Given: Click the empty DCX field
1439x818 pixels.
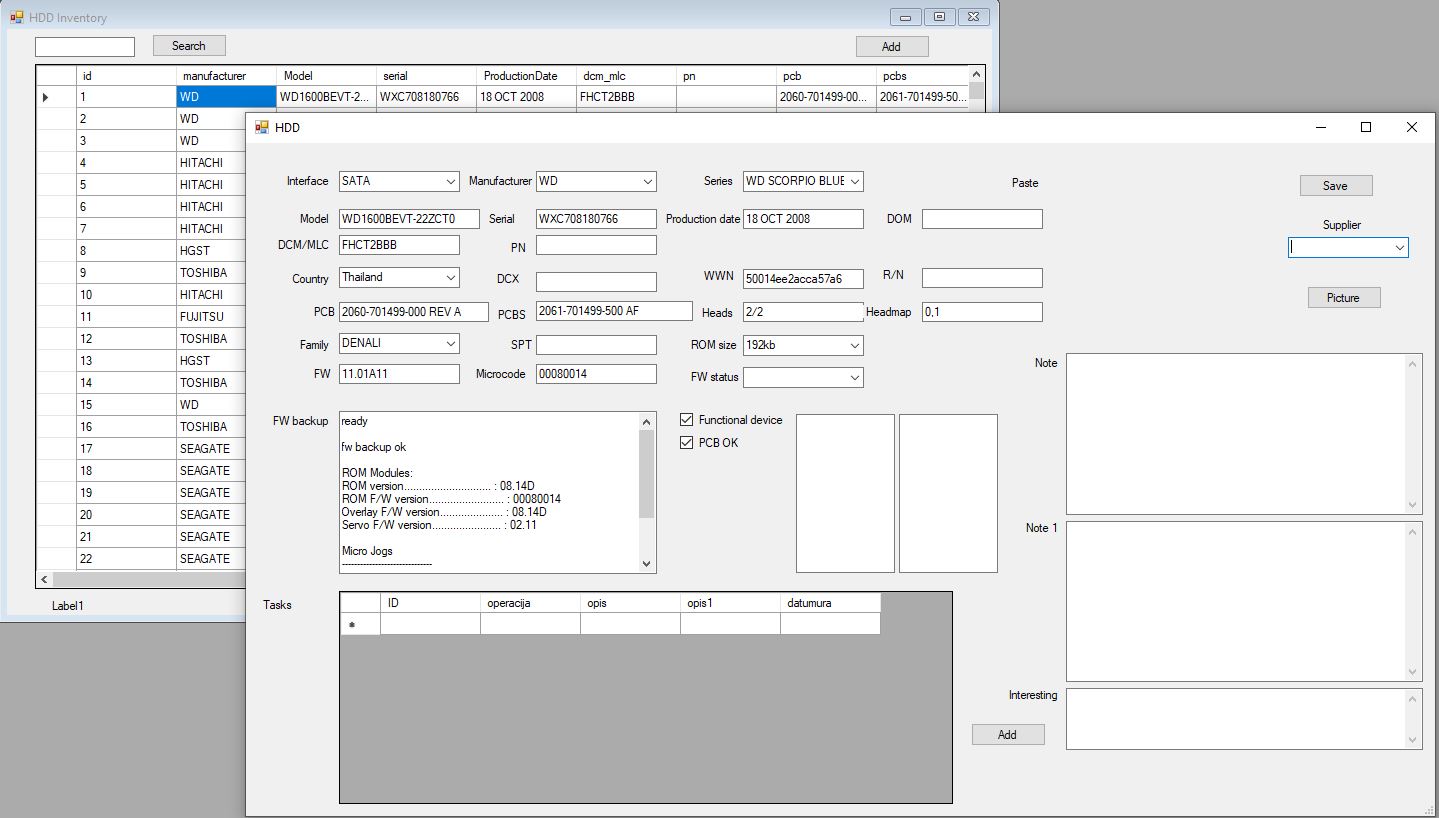Looking at the screenshot, I should (x=597, y=281).
